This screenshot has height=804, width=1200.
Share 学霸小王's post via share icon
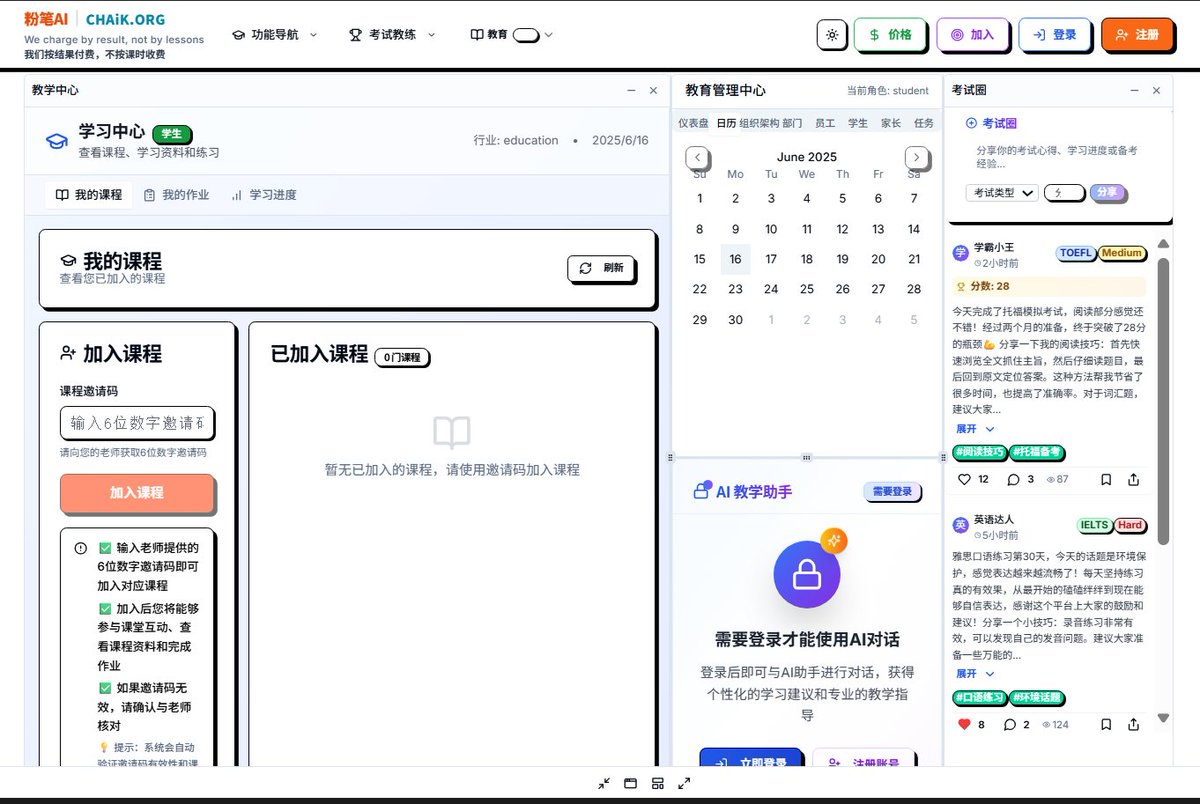coord(1133,479)
